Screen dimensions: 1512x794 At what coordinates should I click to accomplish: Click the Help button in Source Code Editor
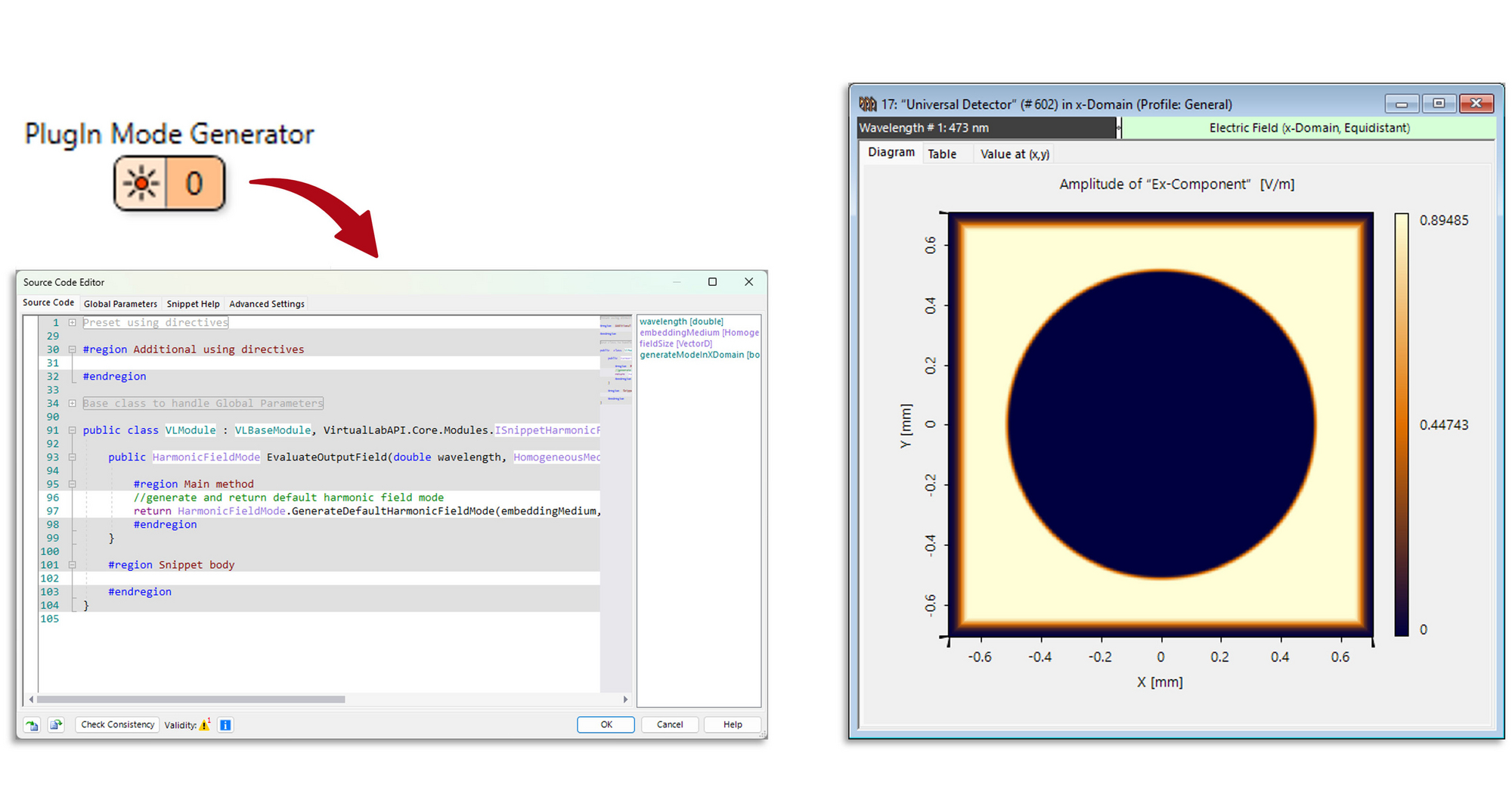pyautogui.click(x=733, y=724)
